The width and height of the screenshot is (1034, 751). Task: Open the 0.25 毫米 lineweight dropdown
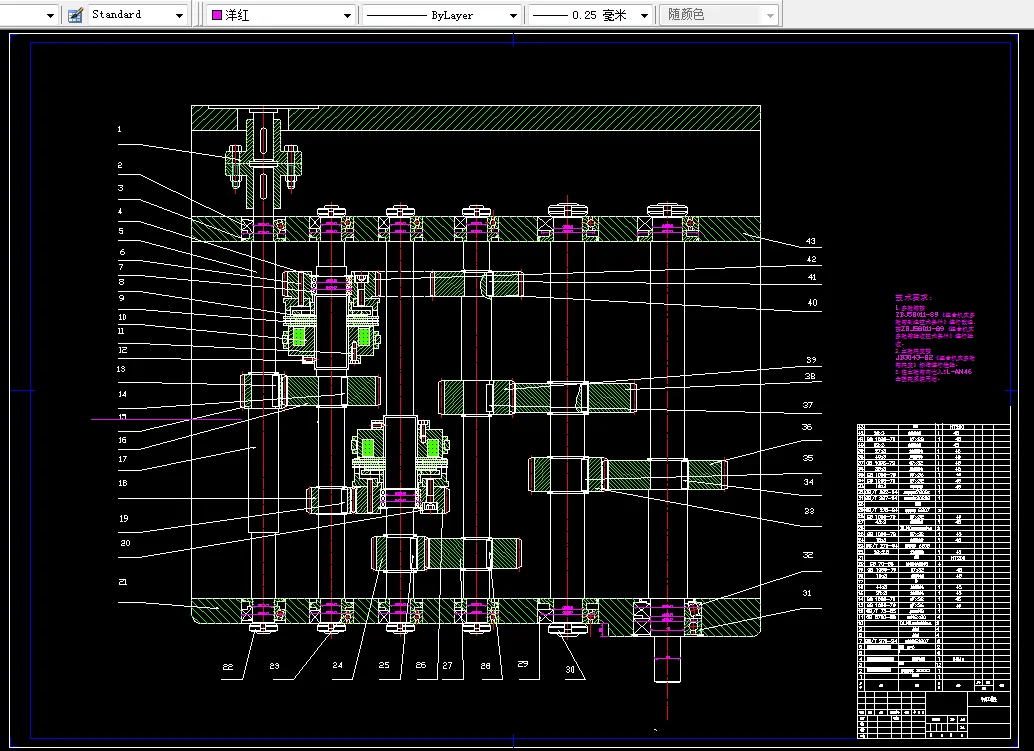coord(644,15)
